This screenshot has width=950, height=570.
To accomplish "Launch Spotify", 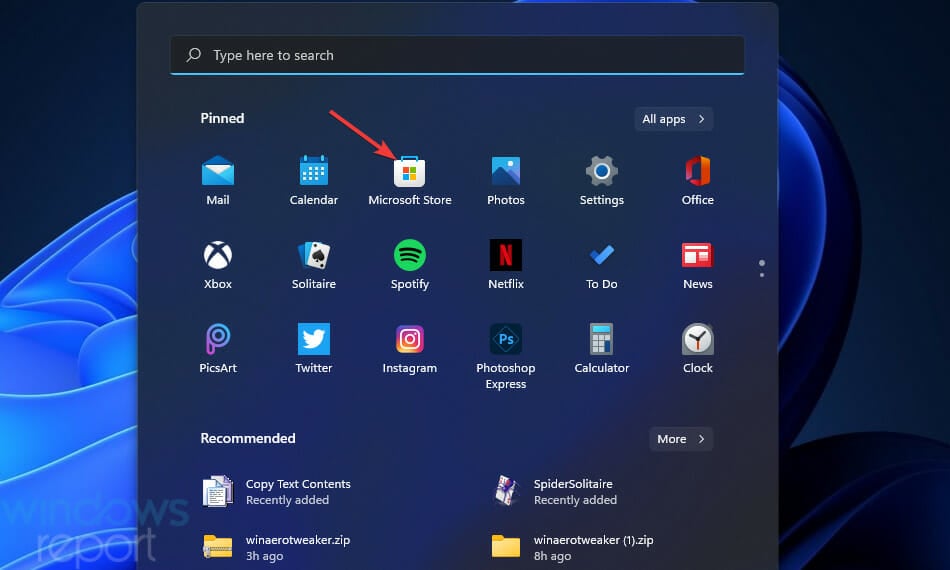I will coord(410,264).
